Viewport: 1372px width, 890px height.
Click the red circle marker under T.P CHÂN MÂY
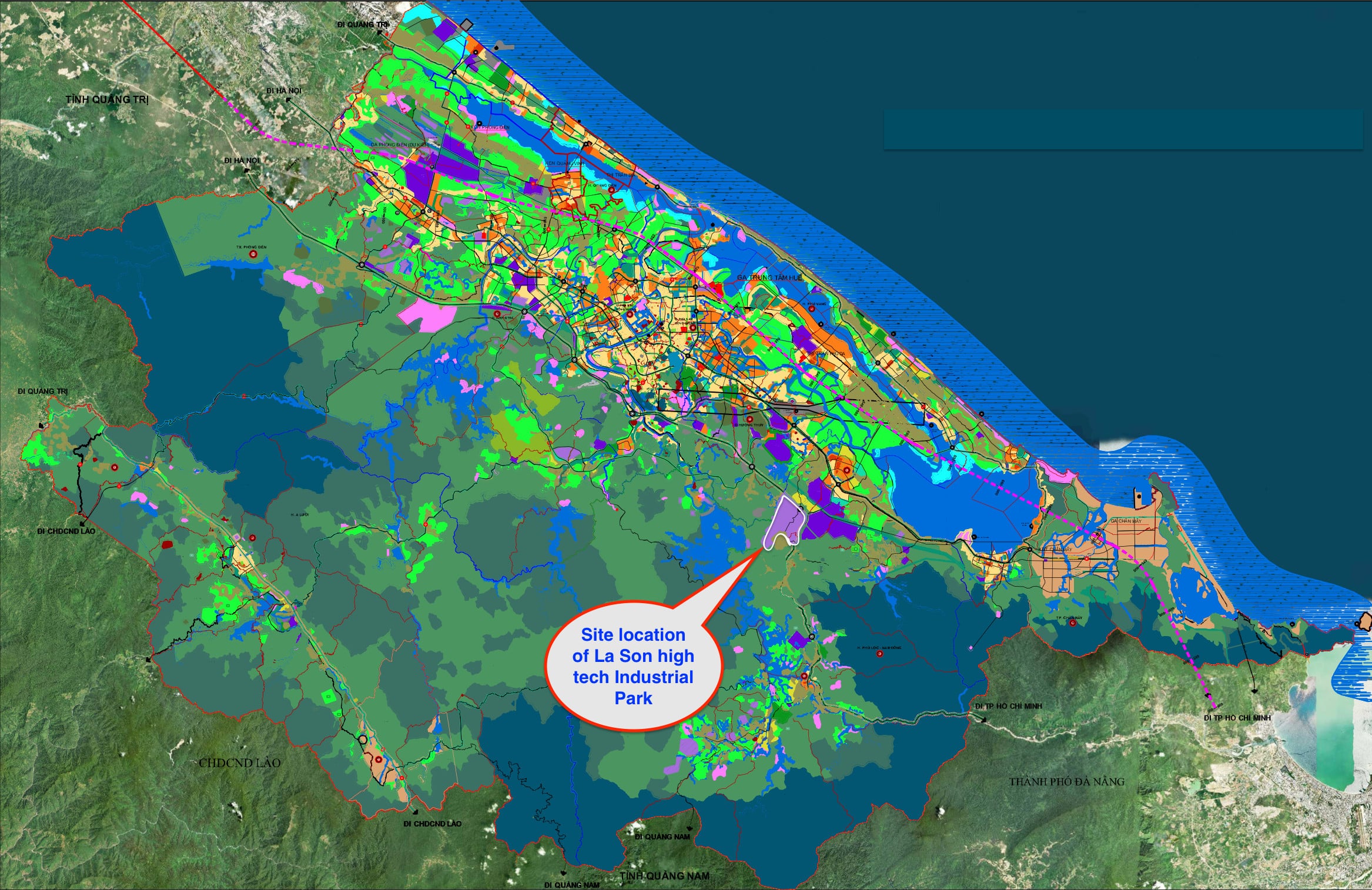pos(1073,623)
